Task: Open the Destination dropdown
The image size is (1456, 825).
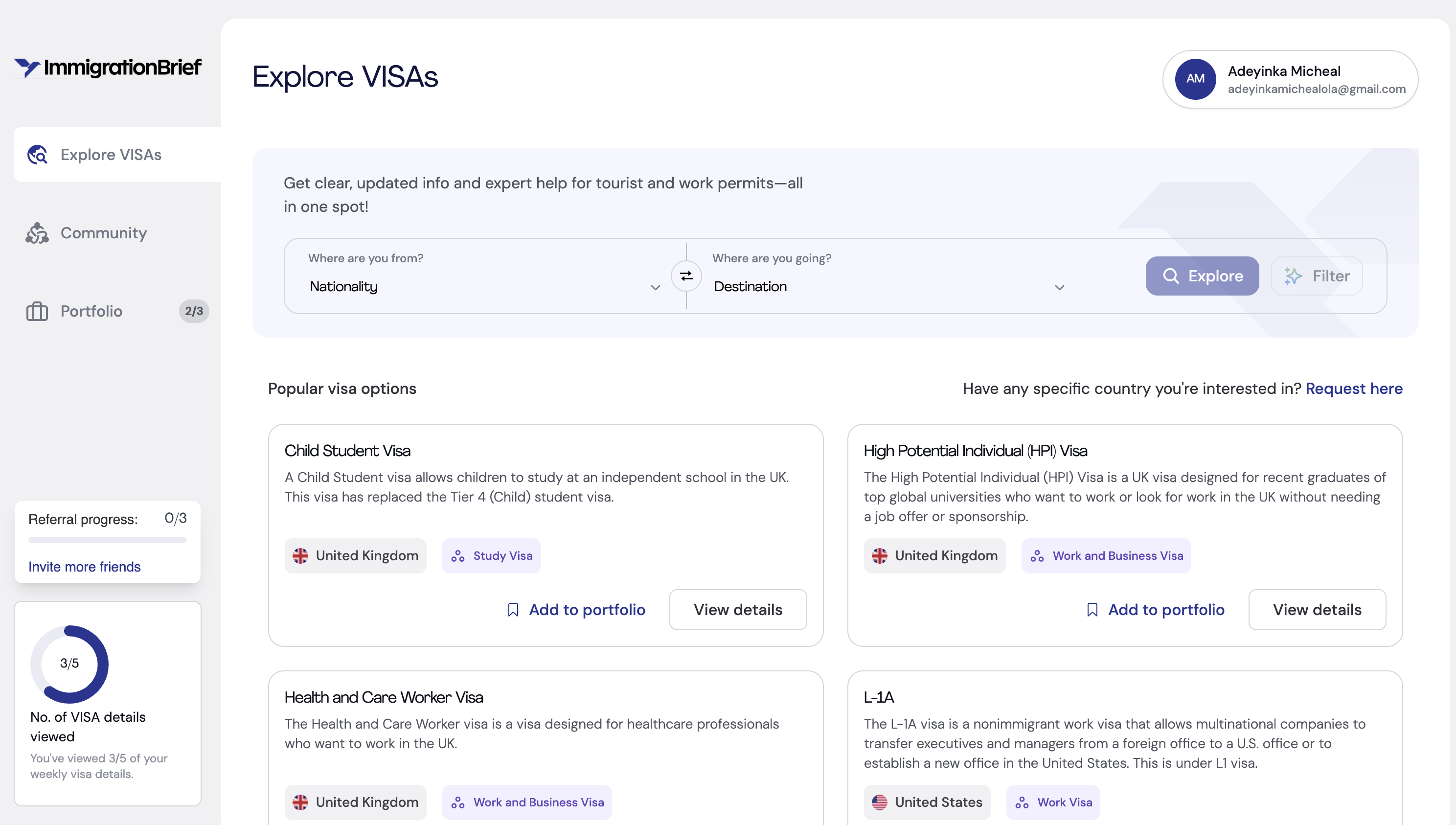Action: coord(884,287)
